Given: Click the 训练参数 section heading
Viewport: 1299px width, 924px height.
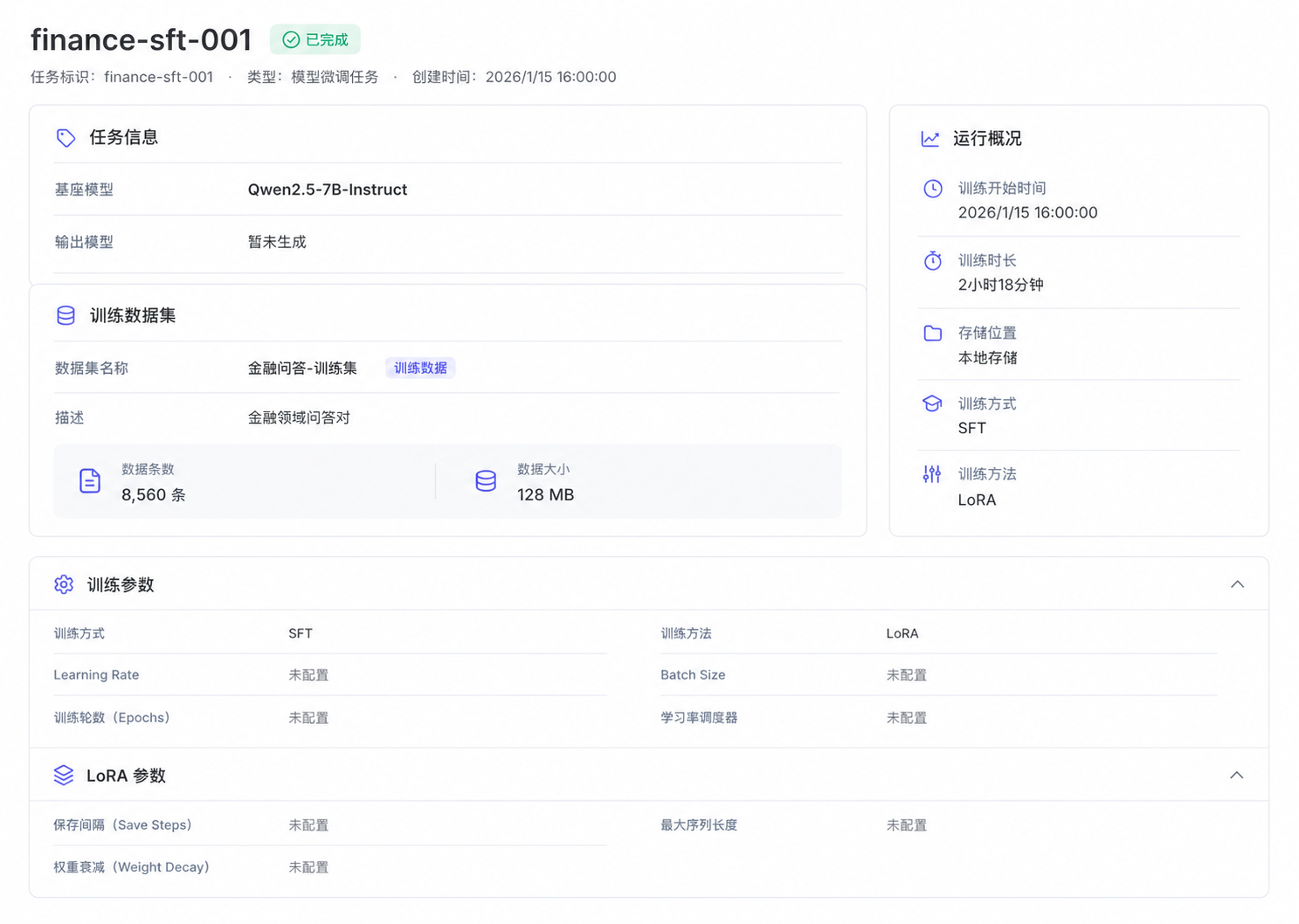Looking at the screenshot, I should pyautogui.click(x=121, y=585).
